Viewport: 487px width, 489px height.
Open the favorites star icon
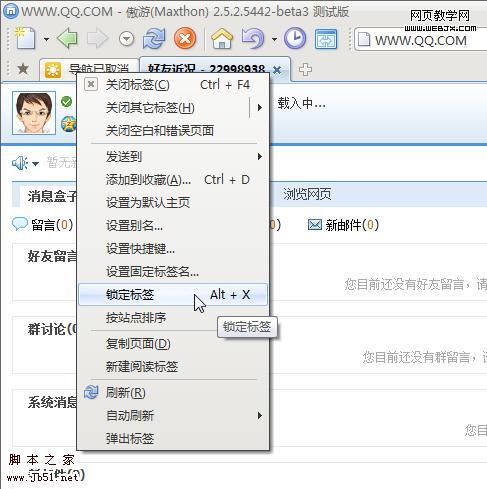pos(23,69)
